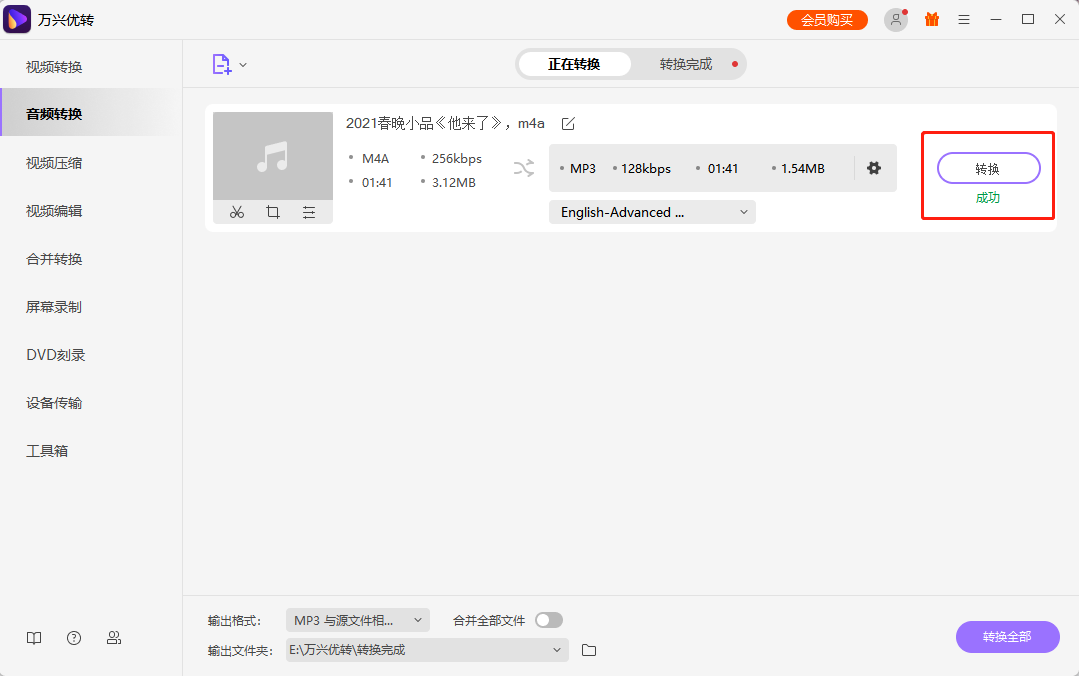This screenshot has height=676, width=1079.
Task: Select 工具箱 in sidebar
Action: pos(47,451)
